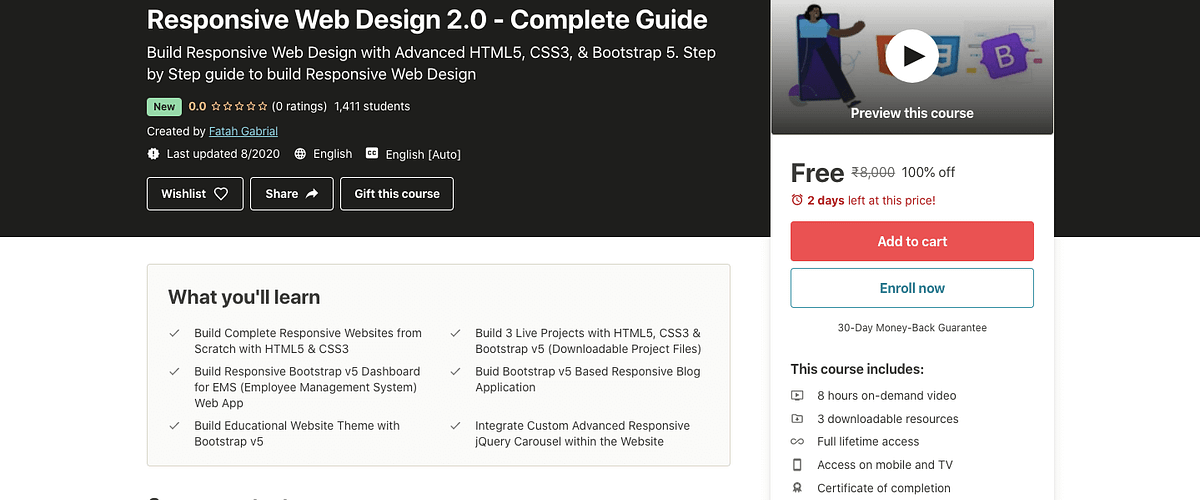Click the star rating icons
Image resolution: width=1200 pixels, height=500 pixels.
(x=239, y=106)
